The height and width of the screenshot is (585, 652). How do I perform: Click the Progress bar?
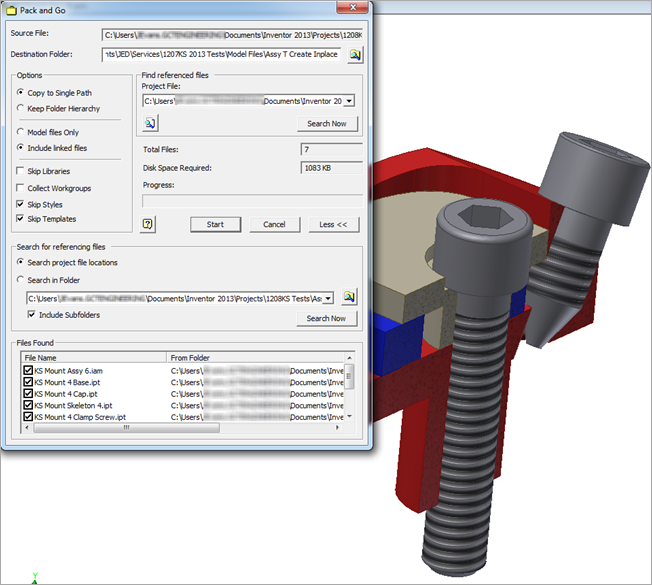[x=252, y=201]
